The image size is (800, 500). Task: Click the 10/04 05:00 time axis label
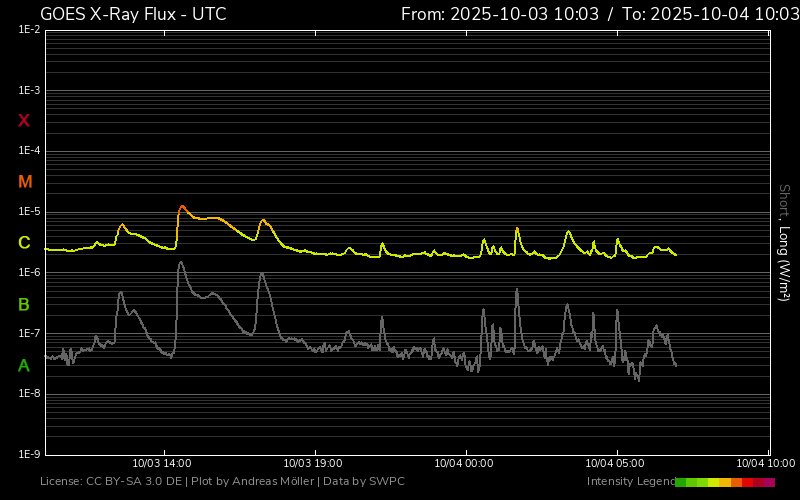click(x=615, y=463)
